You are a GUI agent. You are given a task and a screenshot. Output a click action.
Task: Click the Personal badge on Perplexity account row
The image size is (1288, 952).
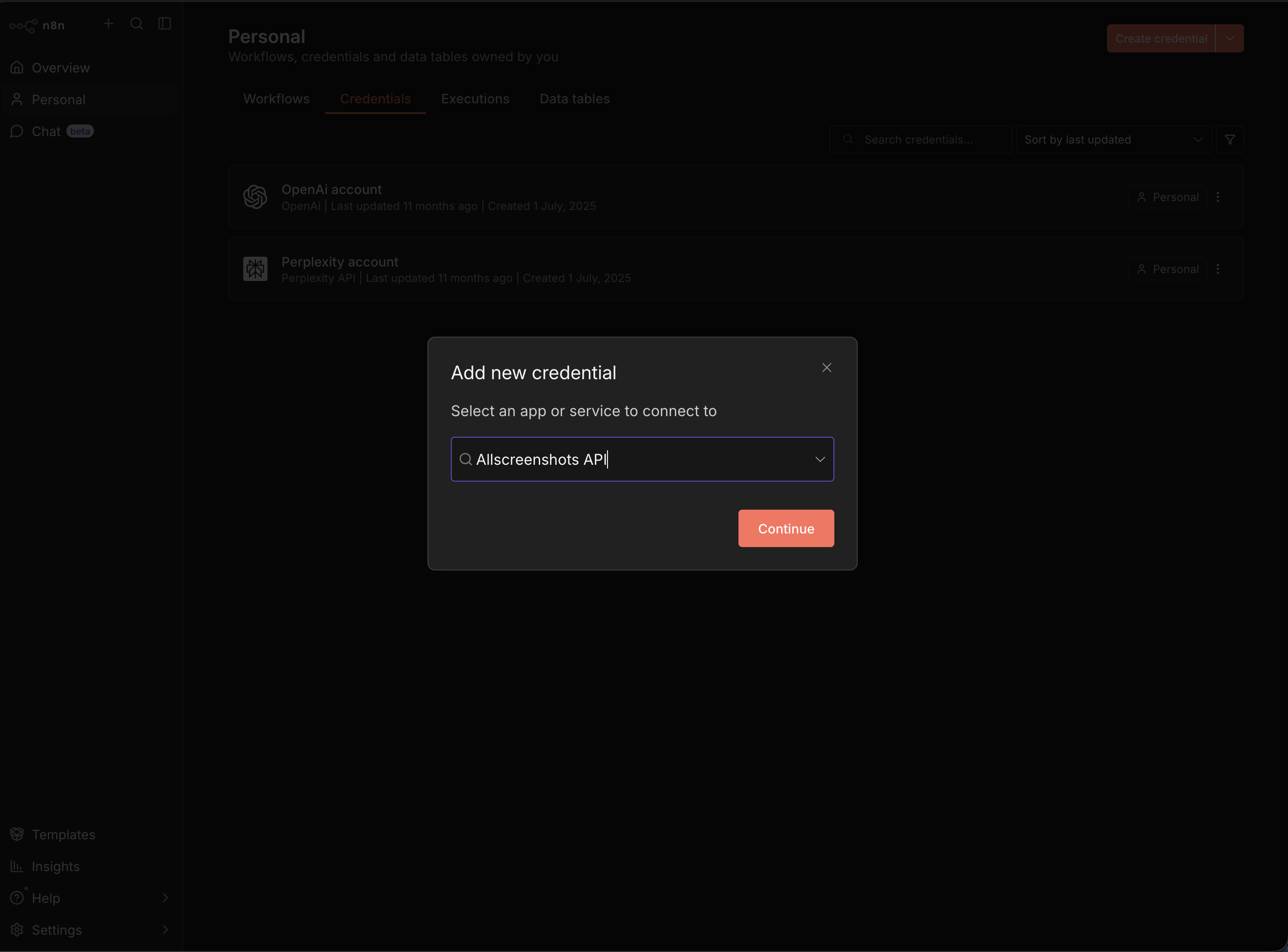click(x=1167, y=269)
